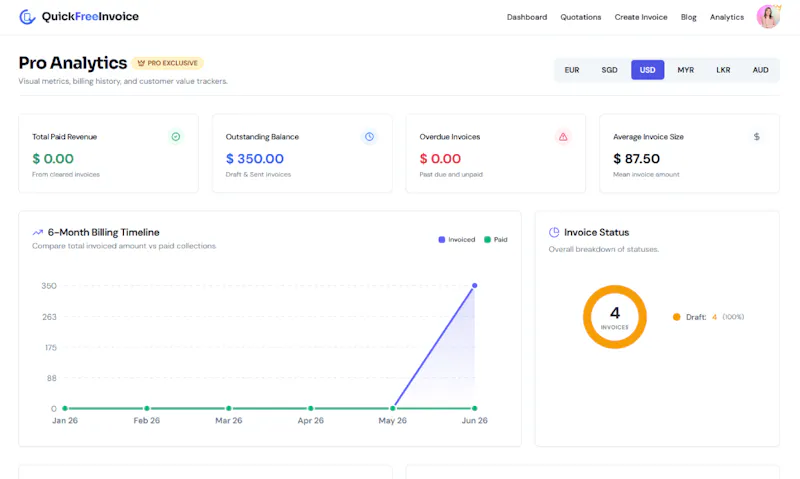
Task: Click the Feb 26 paid data point
Action: [x=147, y=408]
